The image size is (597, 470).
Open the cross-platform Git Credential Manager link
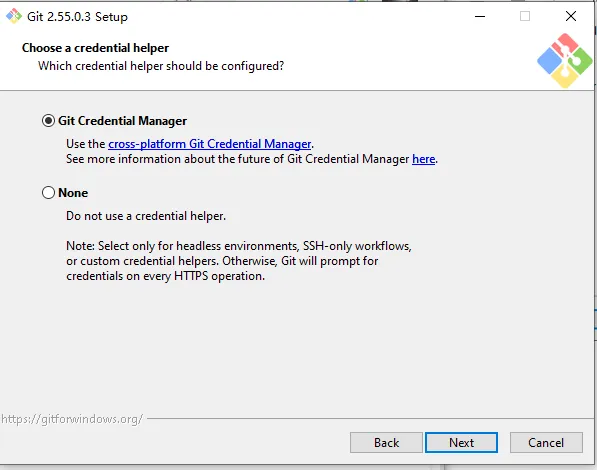click(x=210, y=144)
